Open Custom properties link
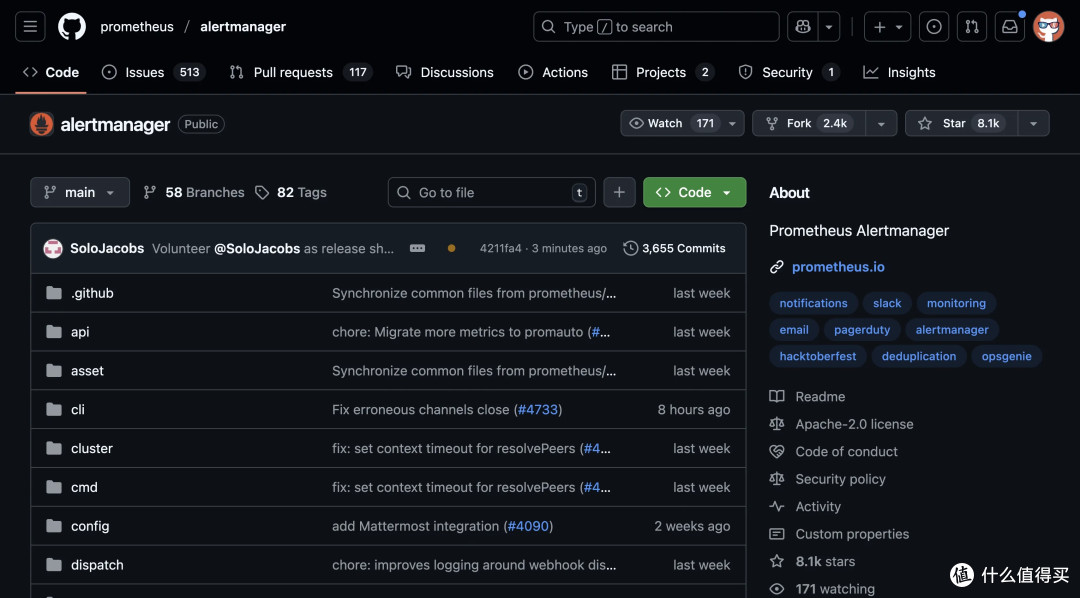Image resolution: width=1080 pixels, height=598 pixels. pyautogui.click(x=852, y=534)
